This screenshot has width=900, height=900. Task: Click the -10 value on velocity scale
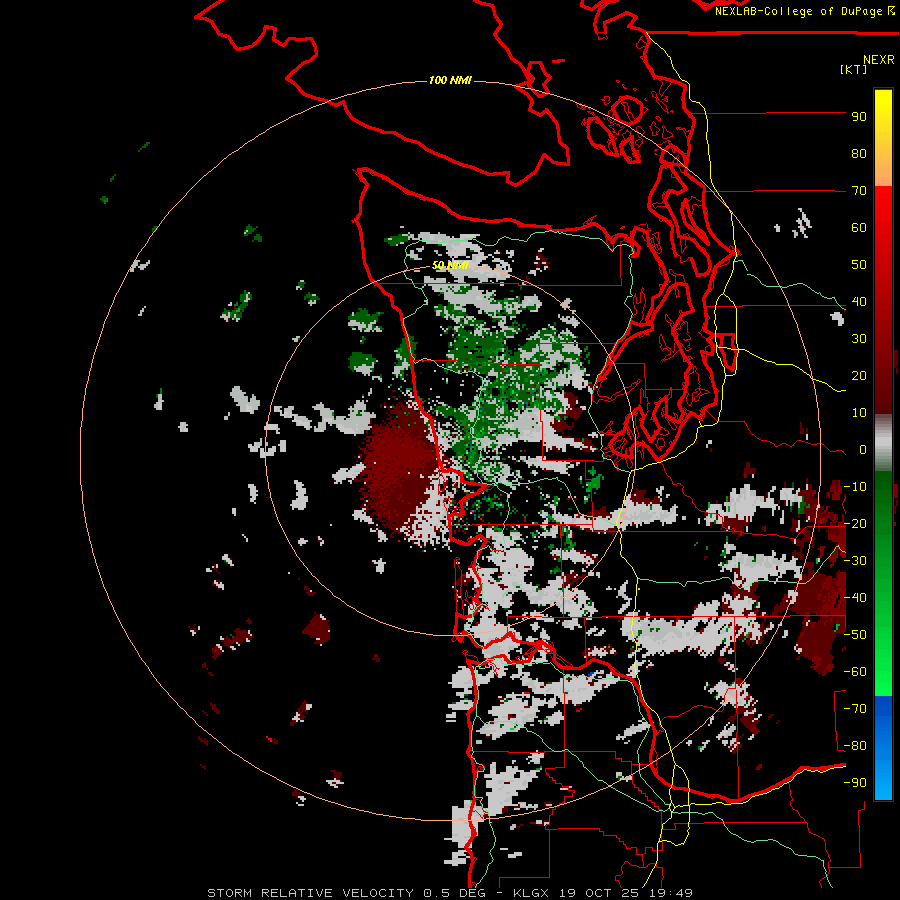coord(855,487)
